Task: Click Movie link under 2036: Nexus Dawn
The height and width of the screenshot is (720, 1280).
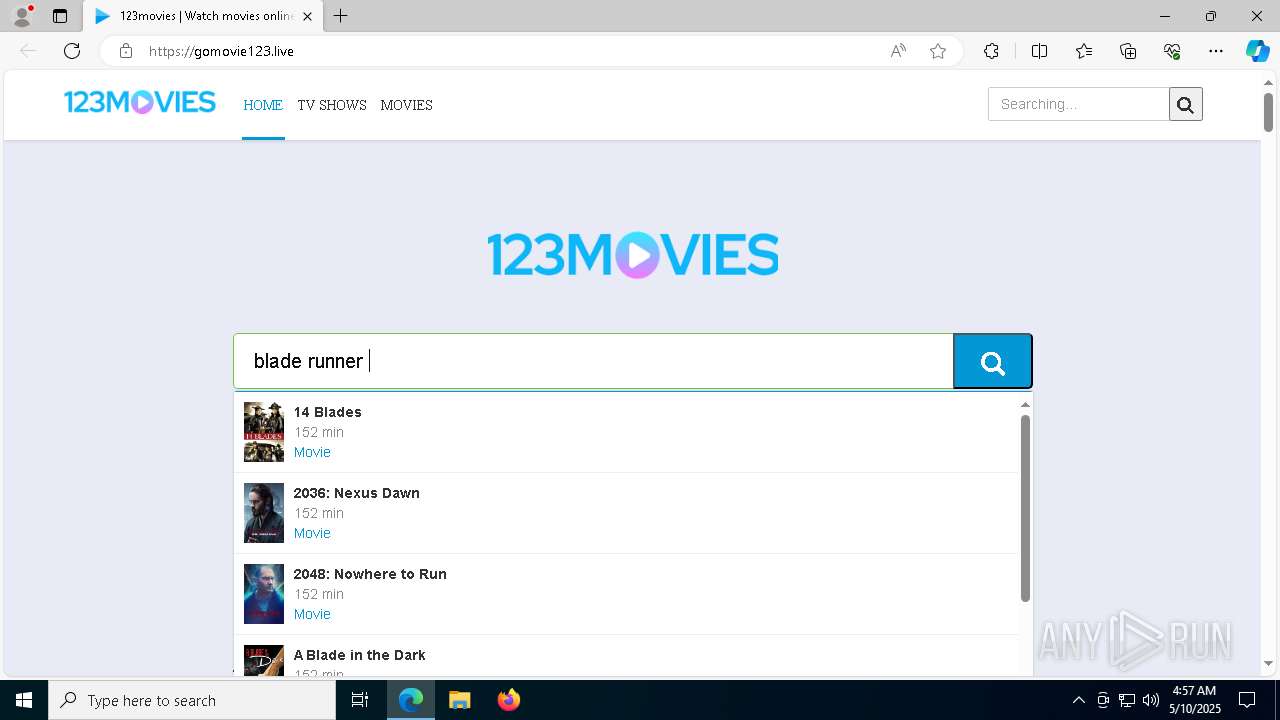Action: [x=312, y=533]
